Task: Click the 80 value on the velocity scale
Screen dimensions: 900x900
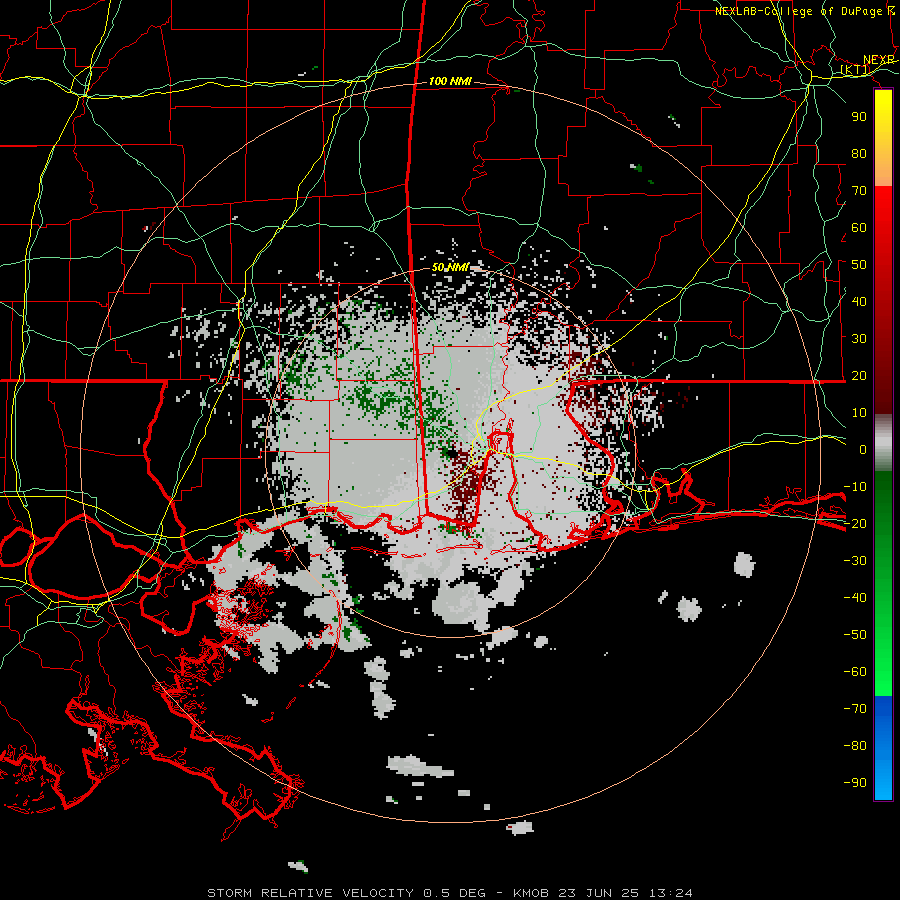Action: point(859,154)
